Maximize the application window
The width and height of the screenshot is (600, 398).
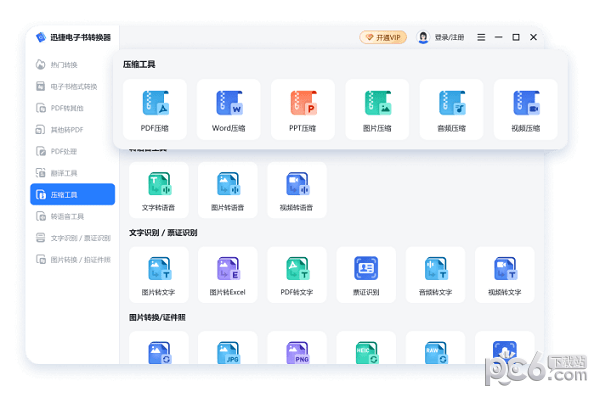(x=516, y=37)
